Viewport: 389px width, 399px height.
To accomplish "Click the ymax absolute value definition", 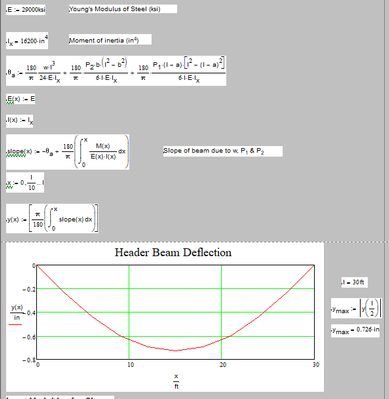I will coord(356,308).
